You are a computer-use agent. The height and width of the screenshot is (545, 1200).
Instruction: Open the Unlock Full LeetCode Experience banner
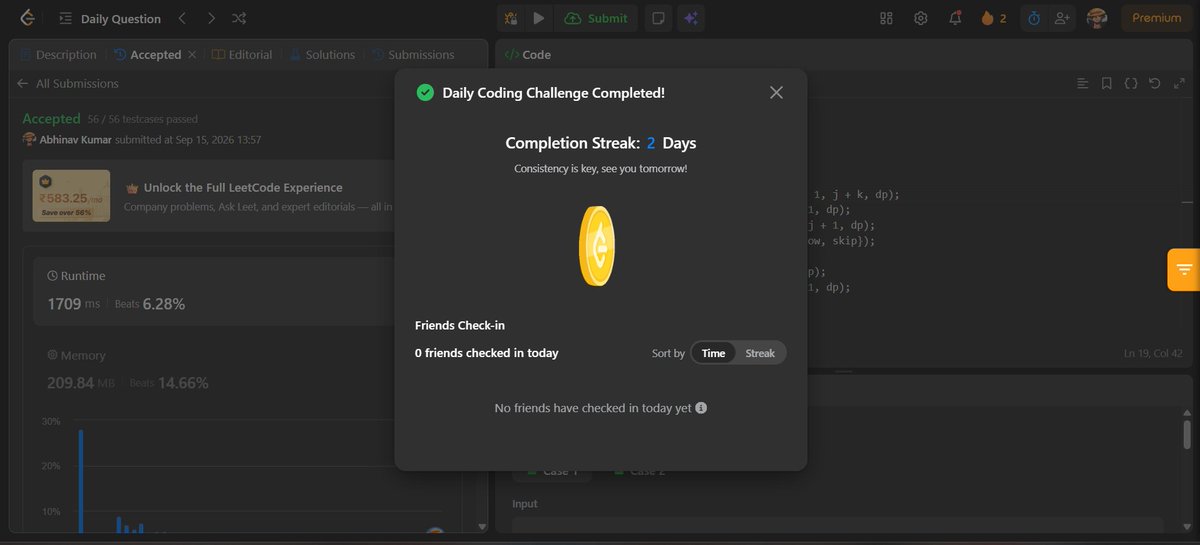(210, 196)
